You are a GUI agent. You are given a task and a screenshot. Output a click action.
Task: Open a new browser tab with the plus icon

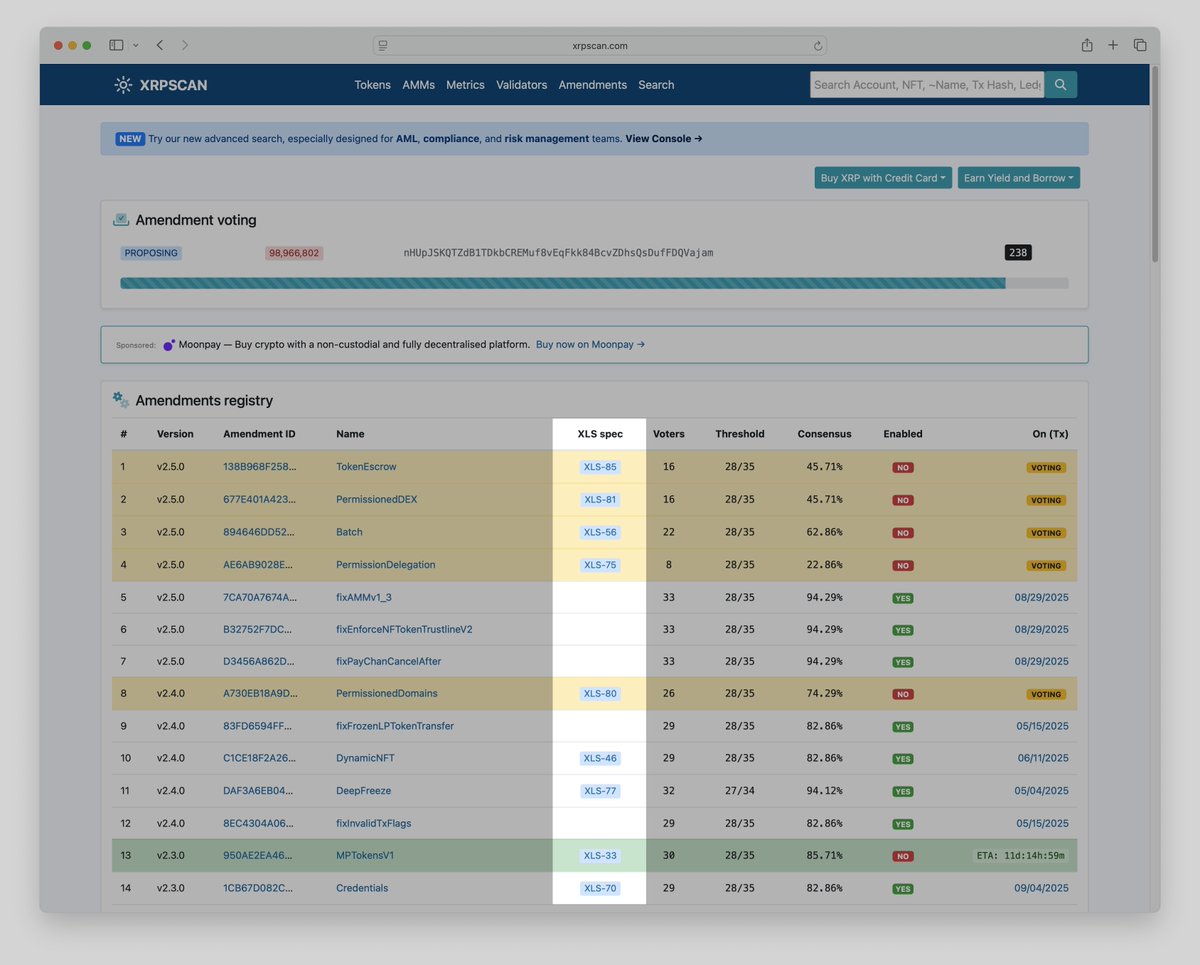[1112, 45]
